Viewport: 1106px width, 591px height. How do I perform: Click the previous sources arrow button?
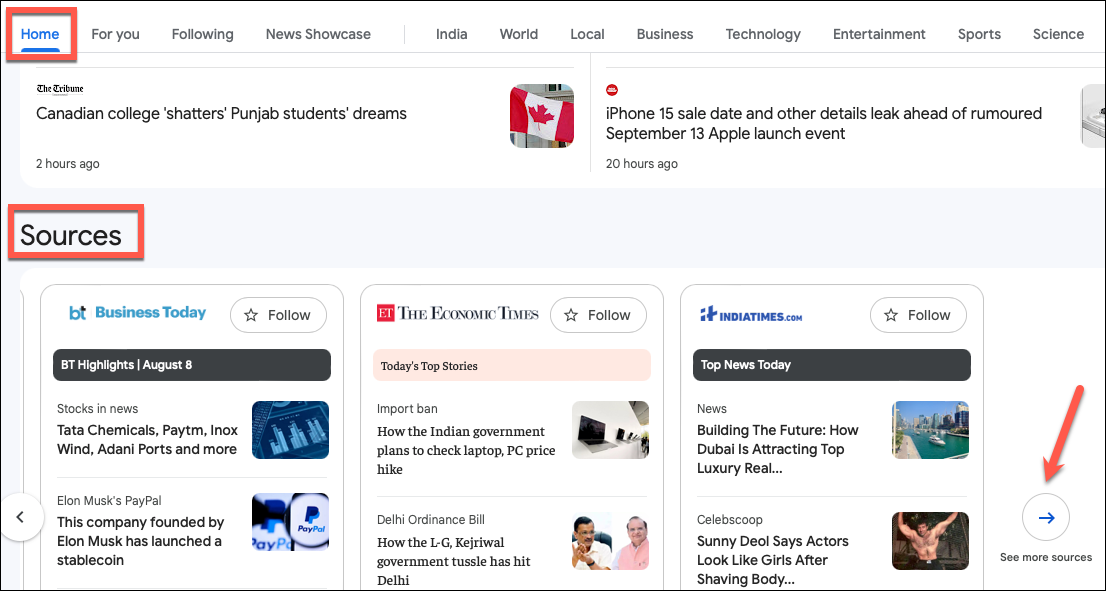[x=20, y=517]
